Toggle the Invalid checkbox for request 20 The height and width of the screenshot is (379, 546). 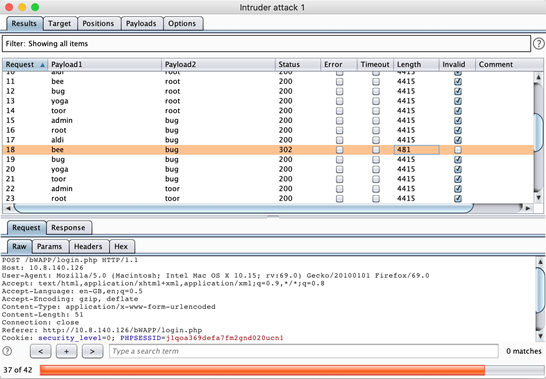coord(458,169)
